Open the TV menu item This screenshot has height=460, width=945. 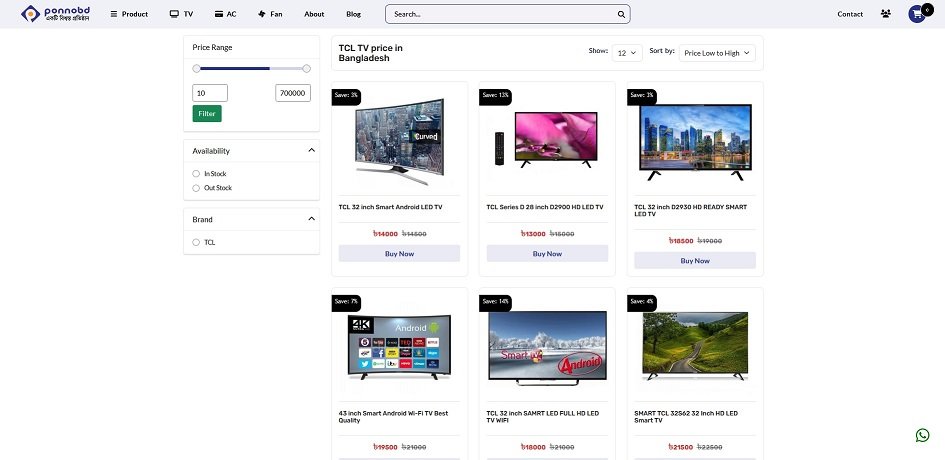(181, 14)
